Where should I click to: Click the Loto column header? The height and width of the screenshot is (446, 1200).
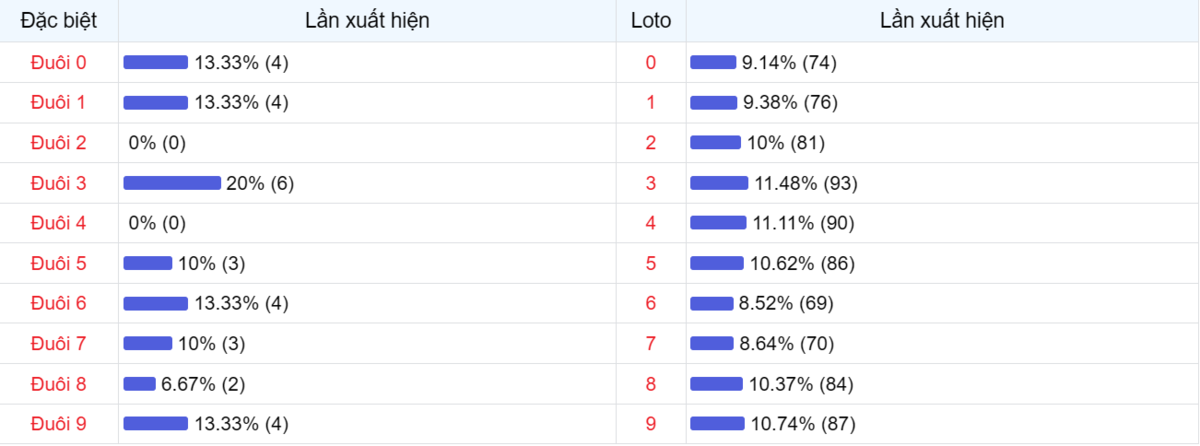tap(651, 21)
